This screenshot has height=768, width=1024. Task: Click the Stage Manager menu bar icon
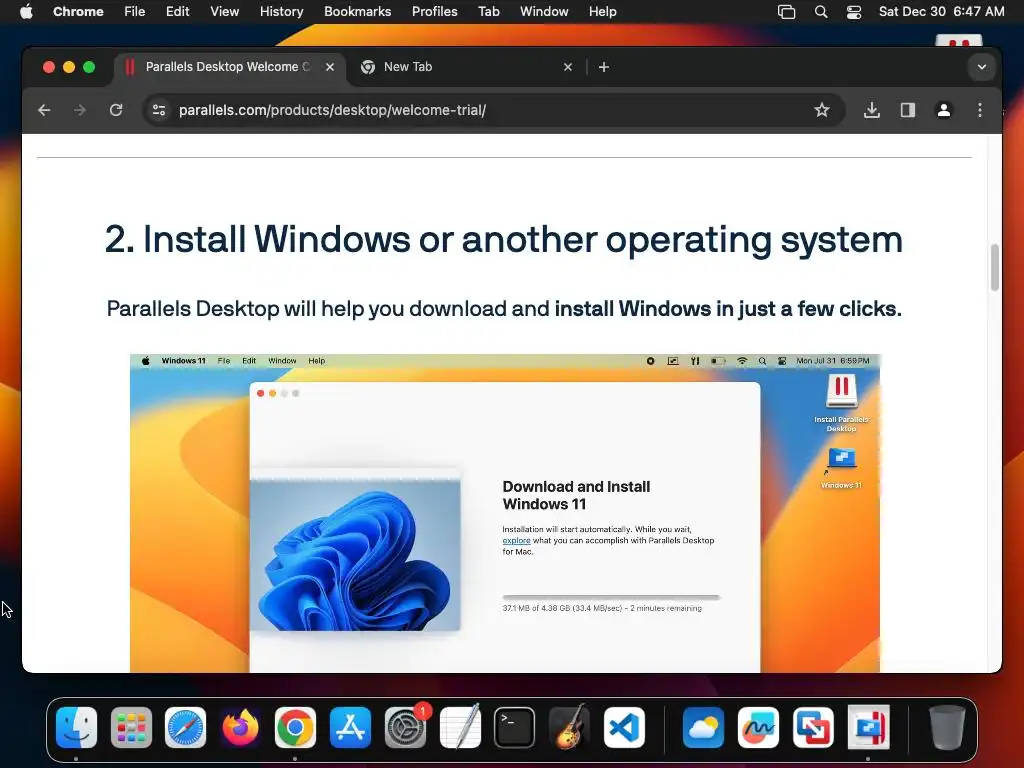coord(786,12)
